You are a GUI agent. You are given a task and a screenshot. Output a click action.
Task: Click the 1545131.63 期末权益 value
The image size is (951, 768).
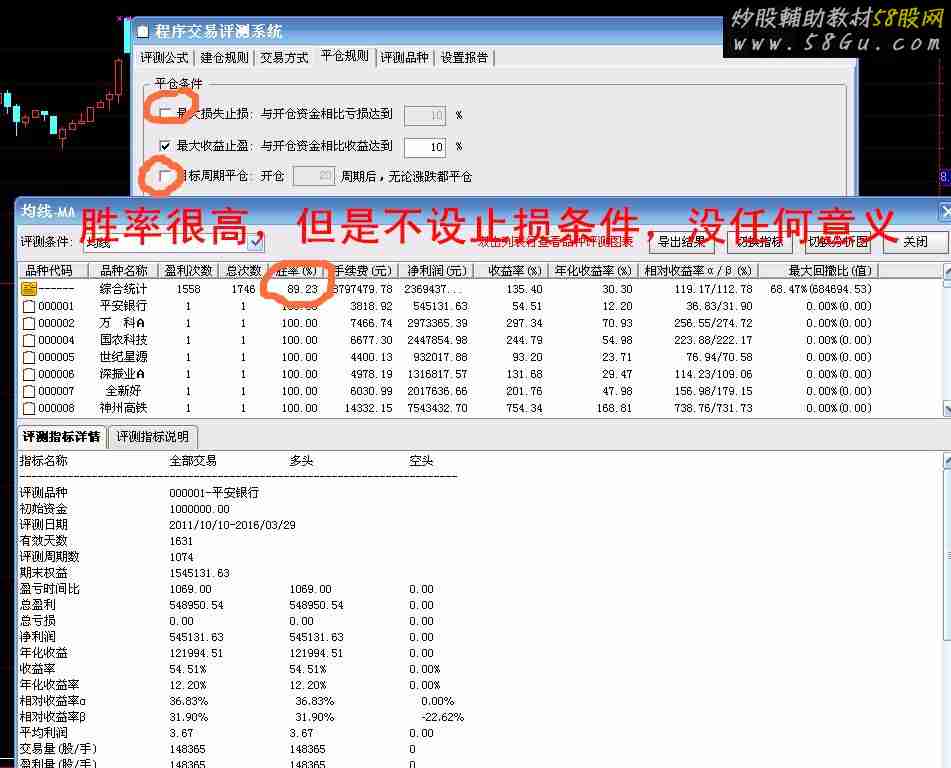pos(200,573)
